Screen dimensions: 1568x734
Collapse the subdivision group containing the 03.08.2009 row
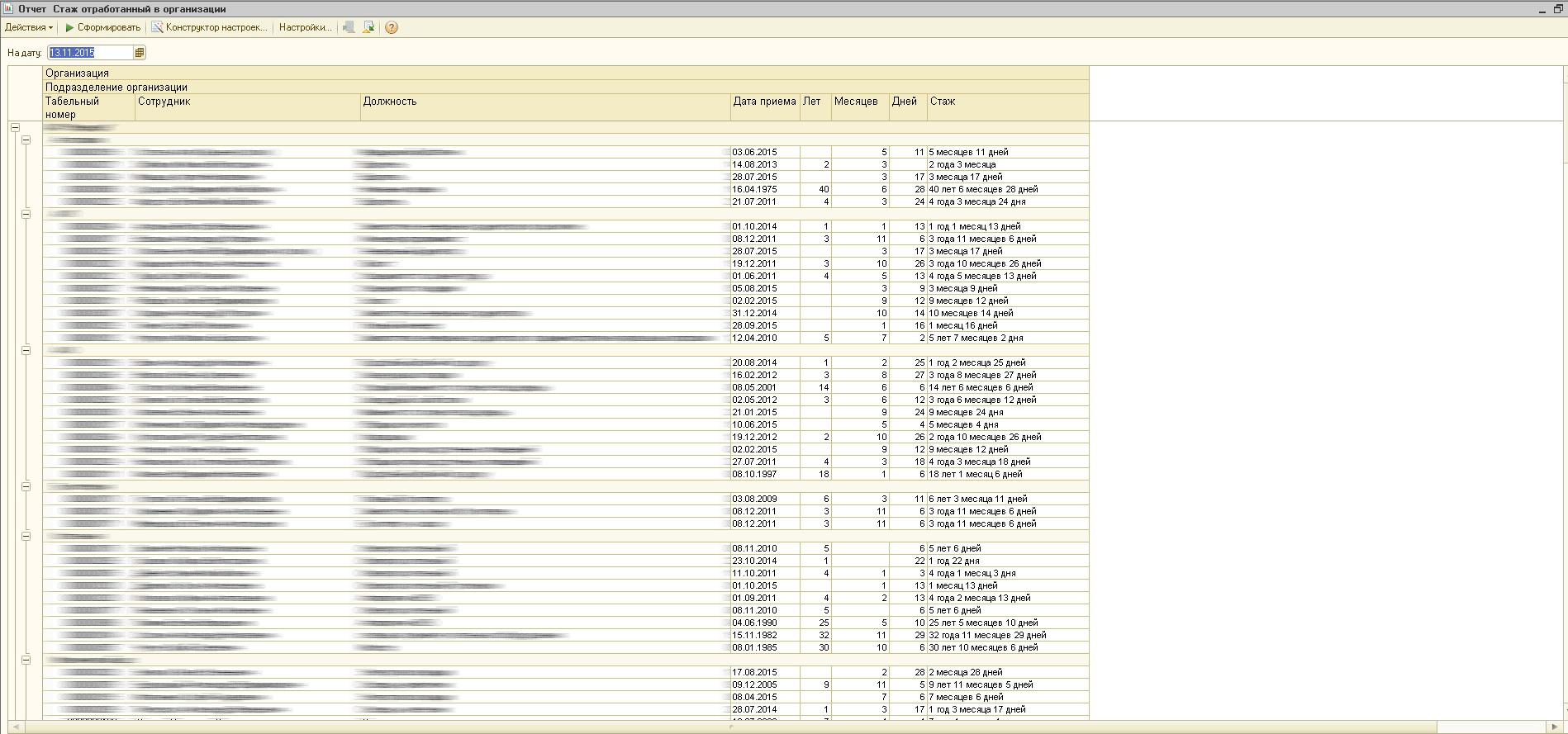26,487
